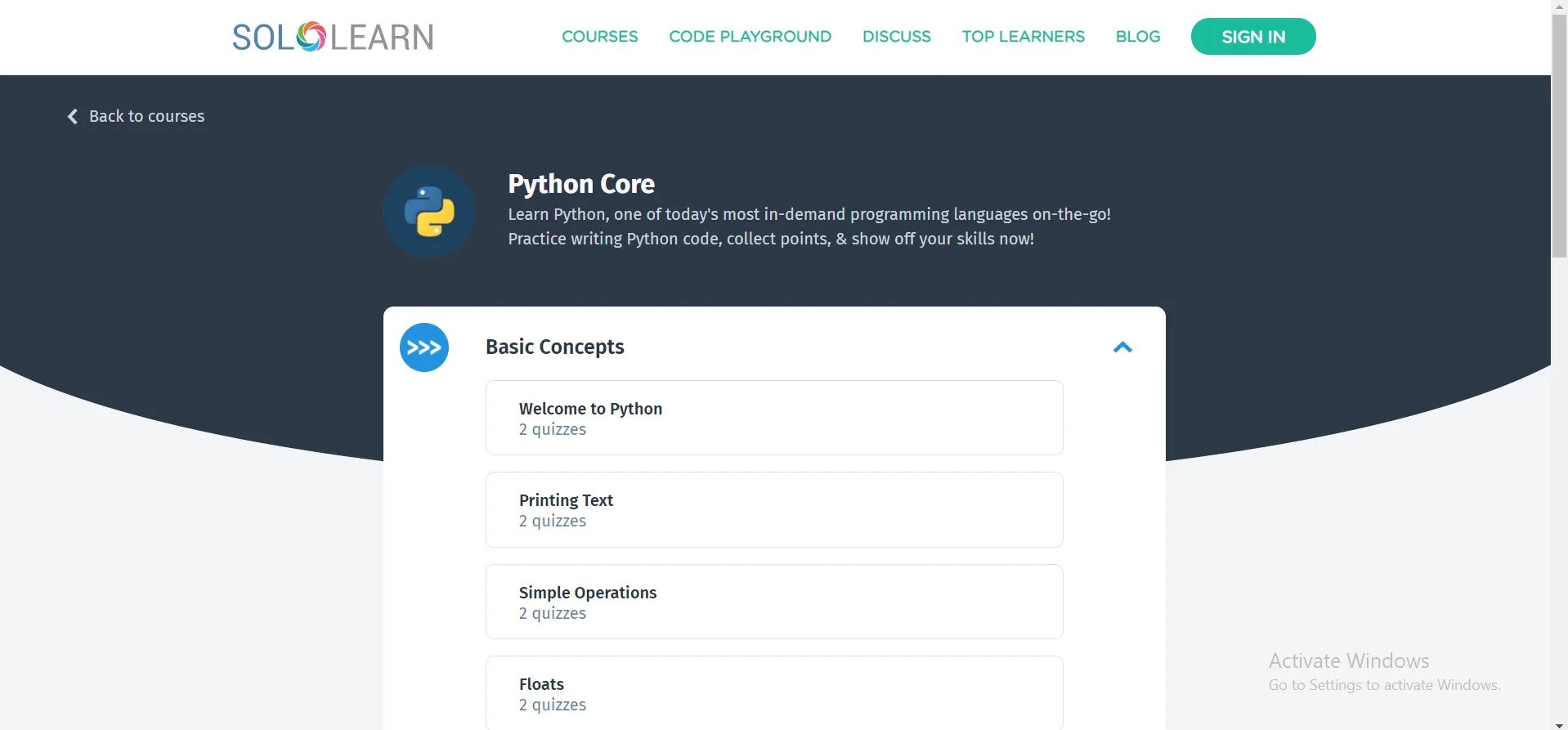Screen dimensions: 1568x730
Task: Open the Blog link
Action: (1137, 37)
